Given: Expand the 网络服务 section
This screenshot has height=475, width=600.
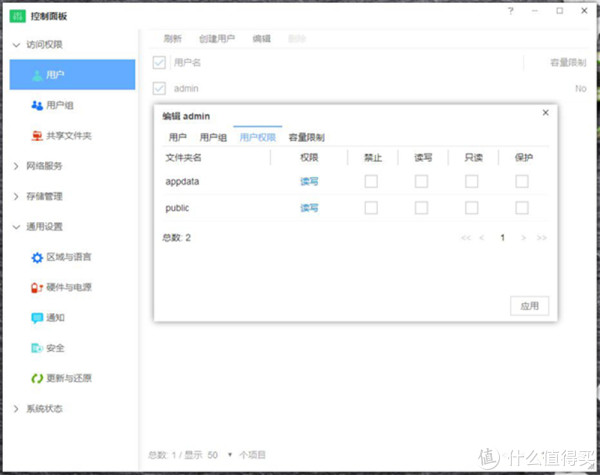Looking at the screenshot, I should [x=43, y=166].
